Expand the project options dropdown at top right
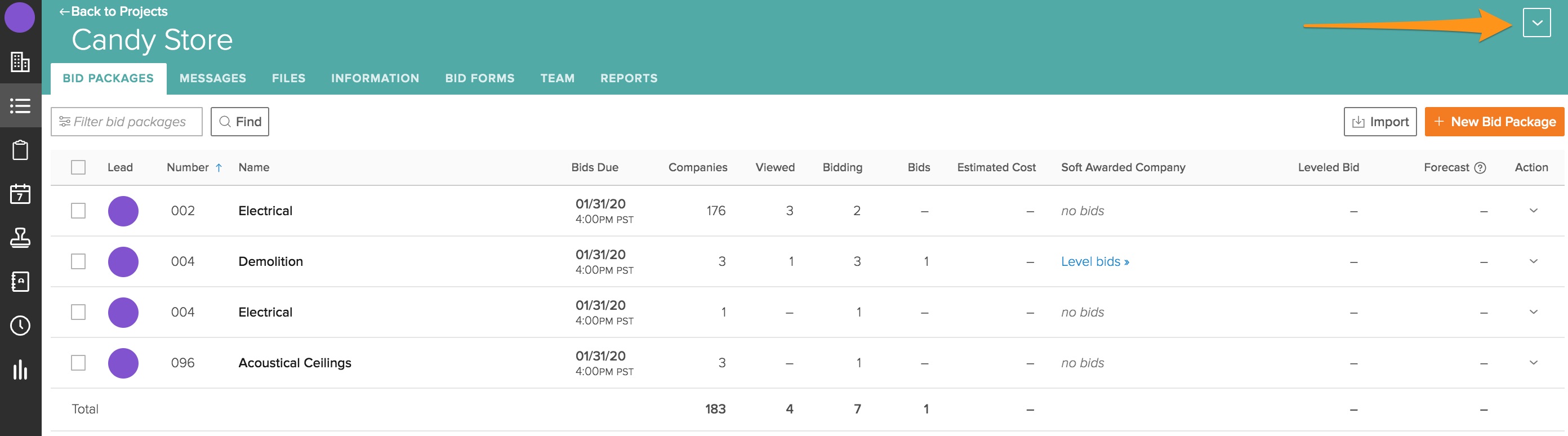Viewport: 1568px width, 436px height. (x=1536, y=23)
